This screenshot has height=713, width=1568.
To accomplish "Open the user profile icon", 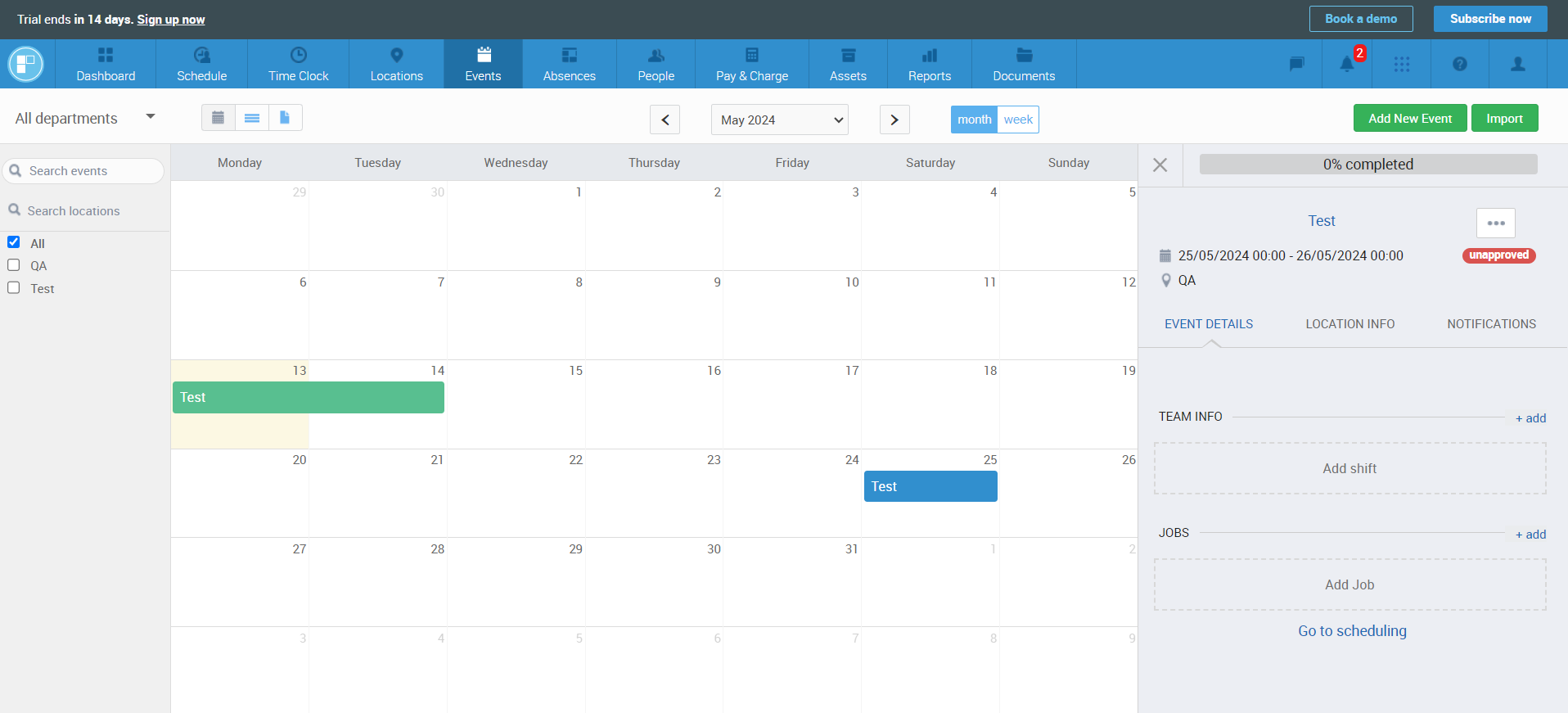I will 1517,64.
